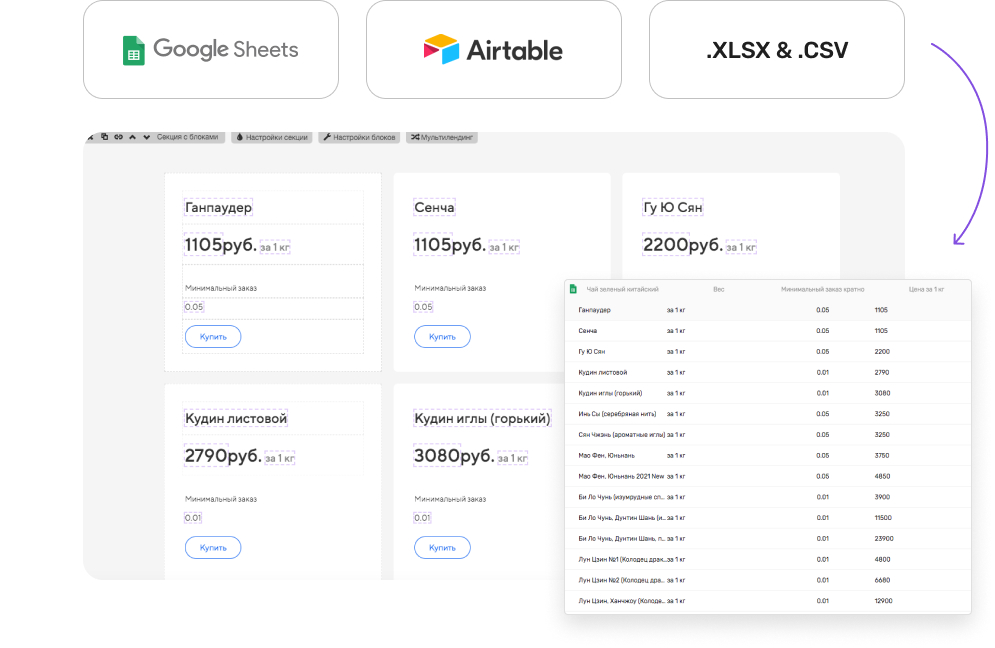Select the Google Sheets integration card
The image size is (995, 648).
tap(211, 50)
